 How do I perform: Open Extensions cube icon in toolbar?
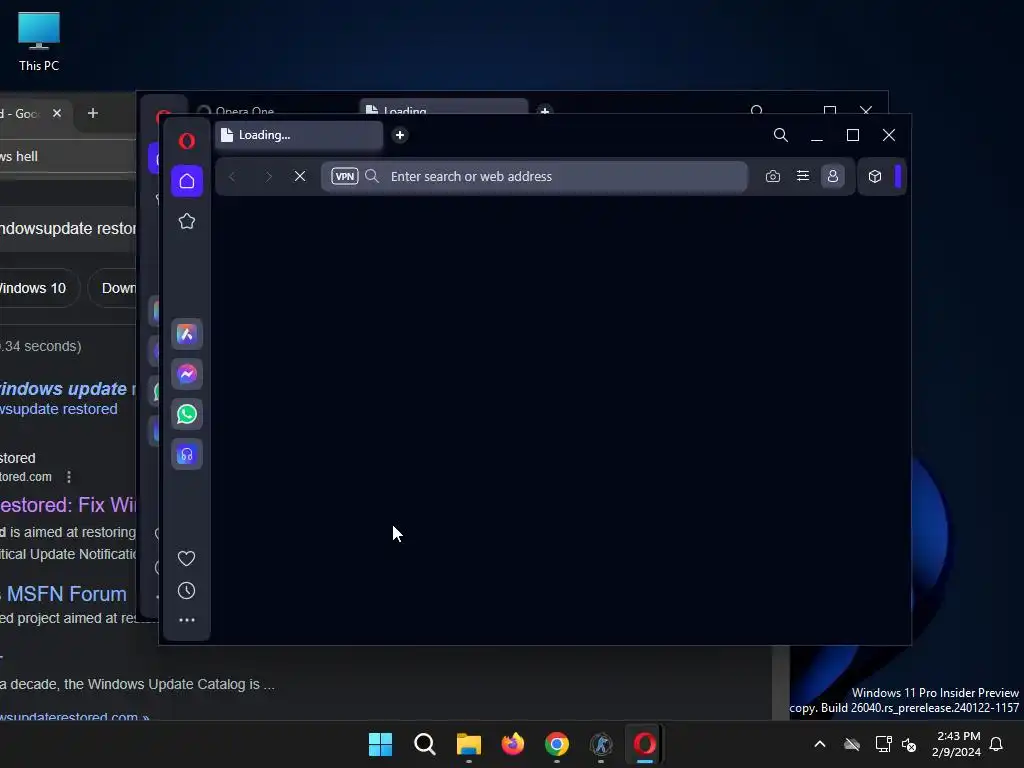(875, 176)
